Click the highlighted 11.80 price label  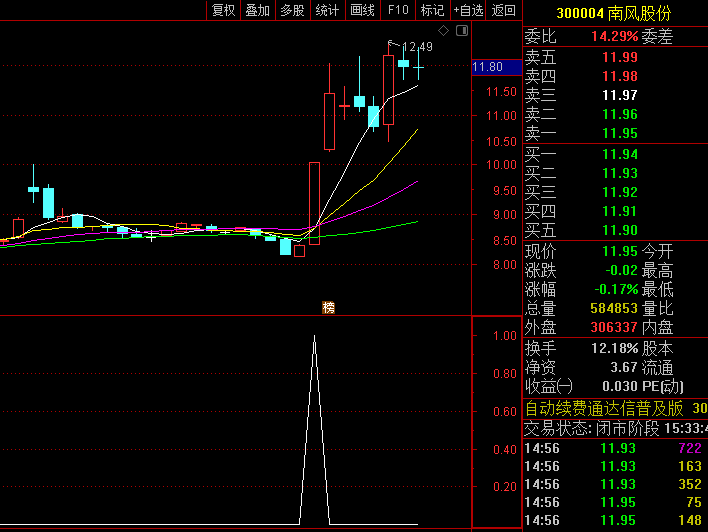pyautogui.click(x=488, y=67)
